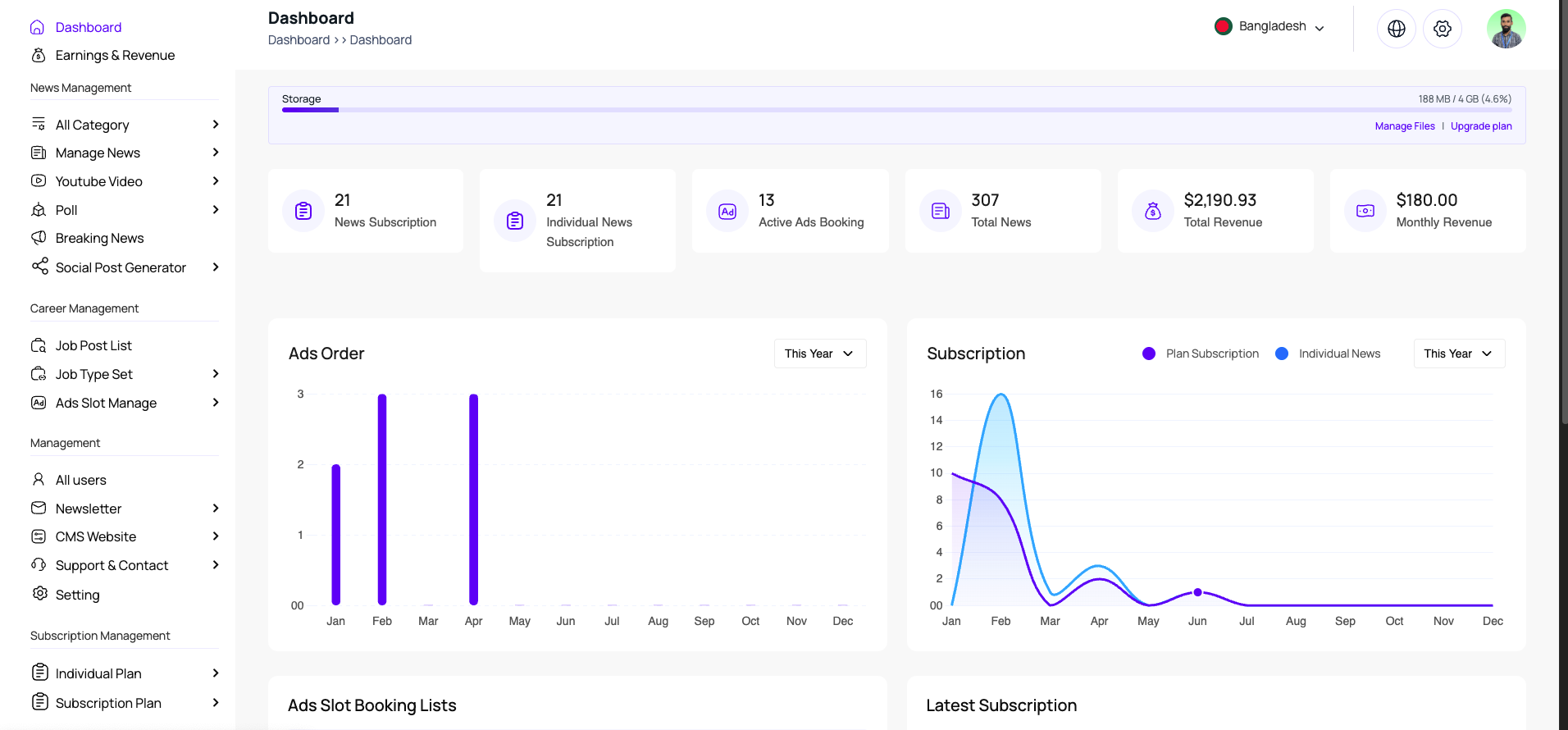Click the All Category list icon
The image size is (1568, 730).
click(38, 124)
